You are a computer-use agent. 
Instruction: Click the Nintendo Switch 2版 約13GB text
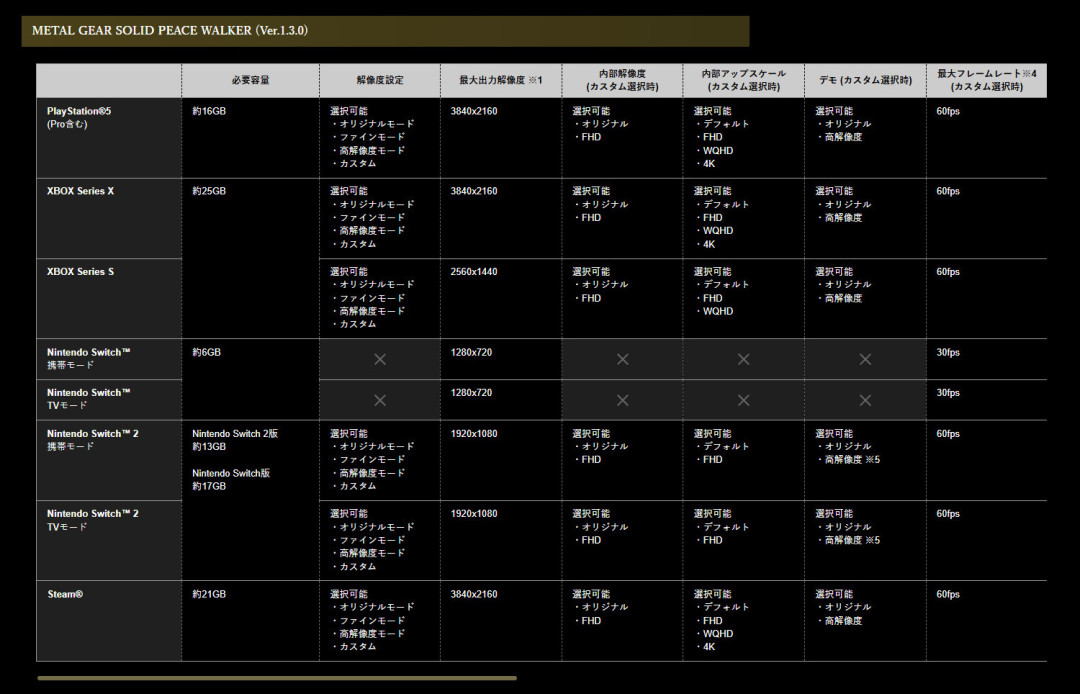tap(235, 440)
